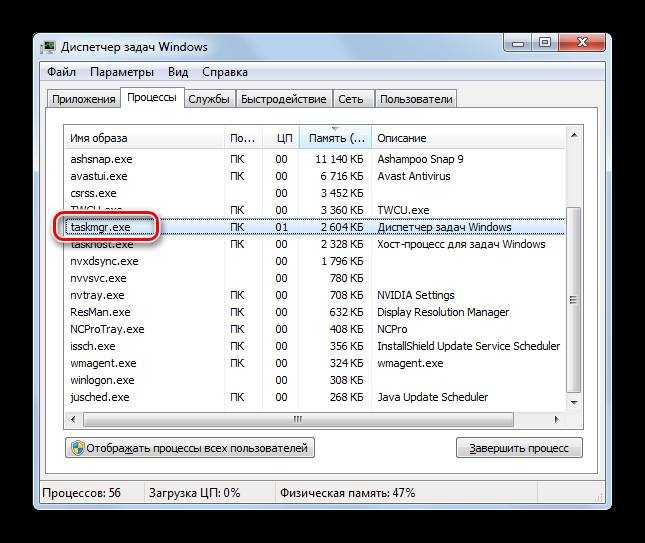Select the winlogon.exe process

click(102, 380)
